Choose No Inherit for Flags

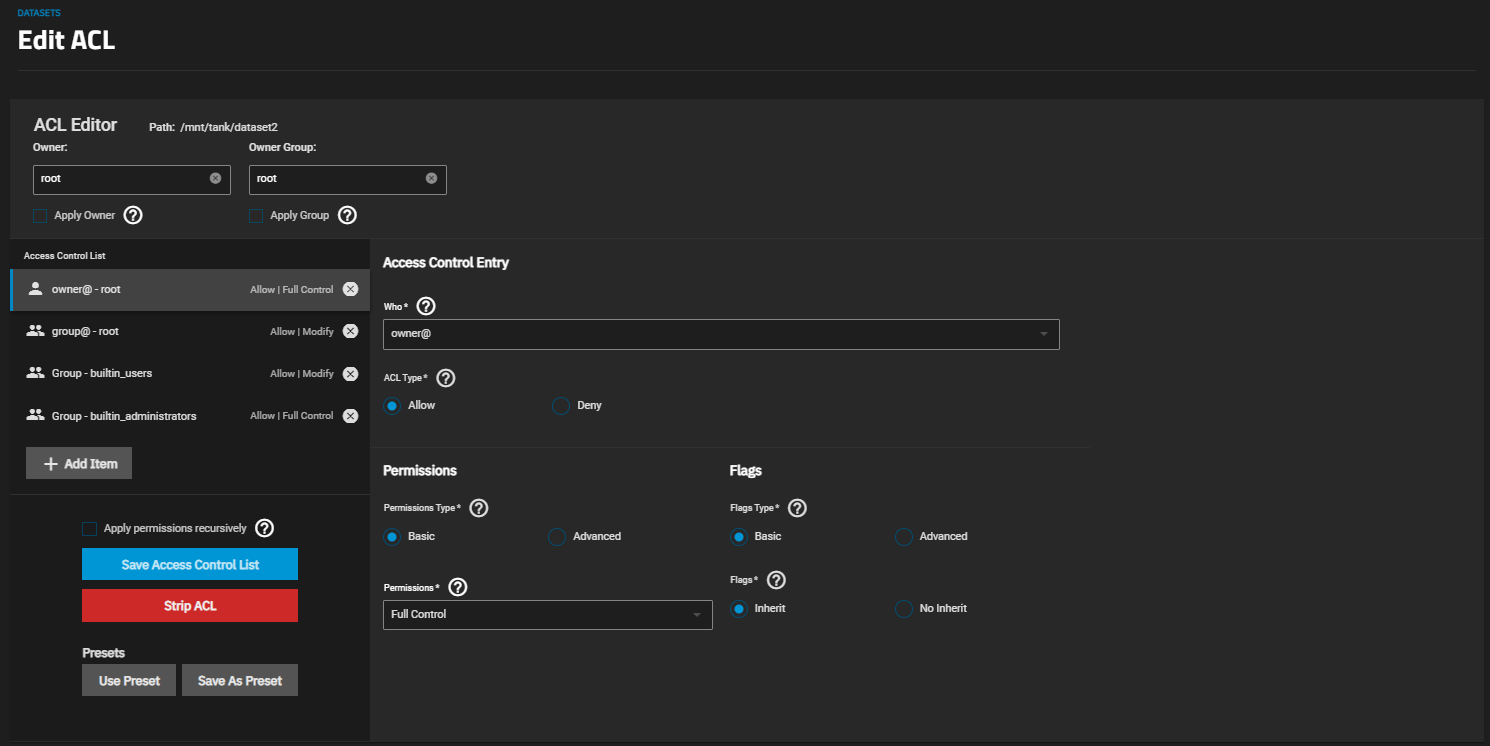(904, 609)
